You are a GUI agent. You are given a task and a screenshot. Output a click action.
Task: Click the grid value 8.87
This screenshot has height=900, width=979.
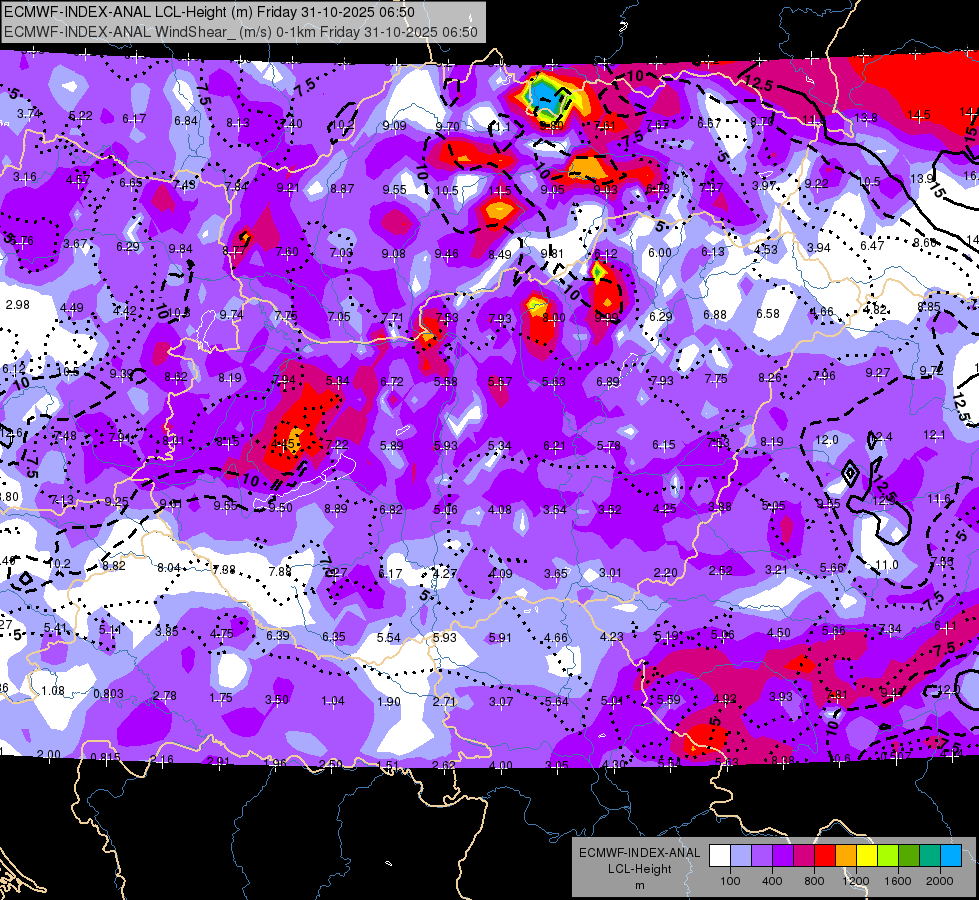click(x=342, y=189)
